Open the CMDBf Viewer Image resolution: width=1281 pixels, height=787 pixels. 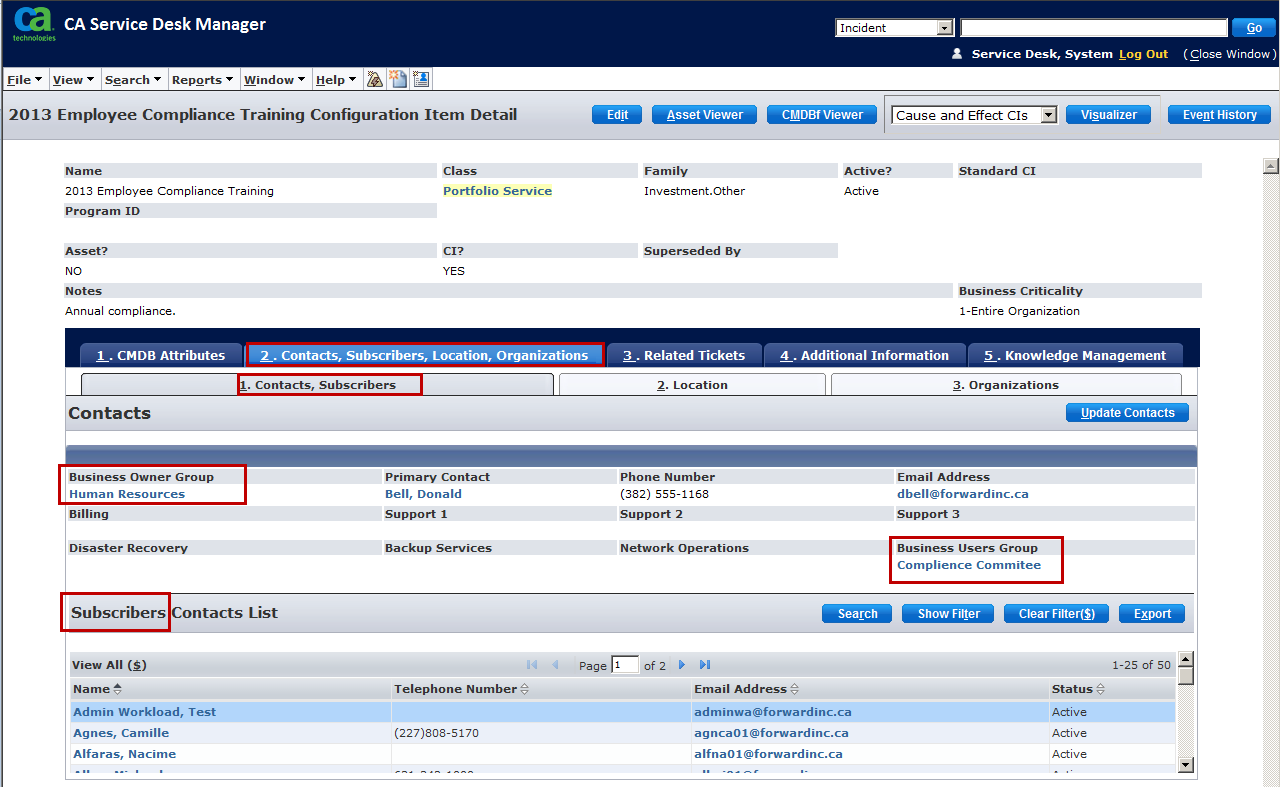[x=822, y=115]
